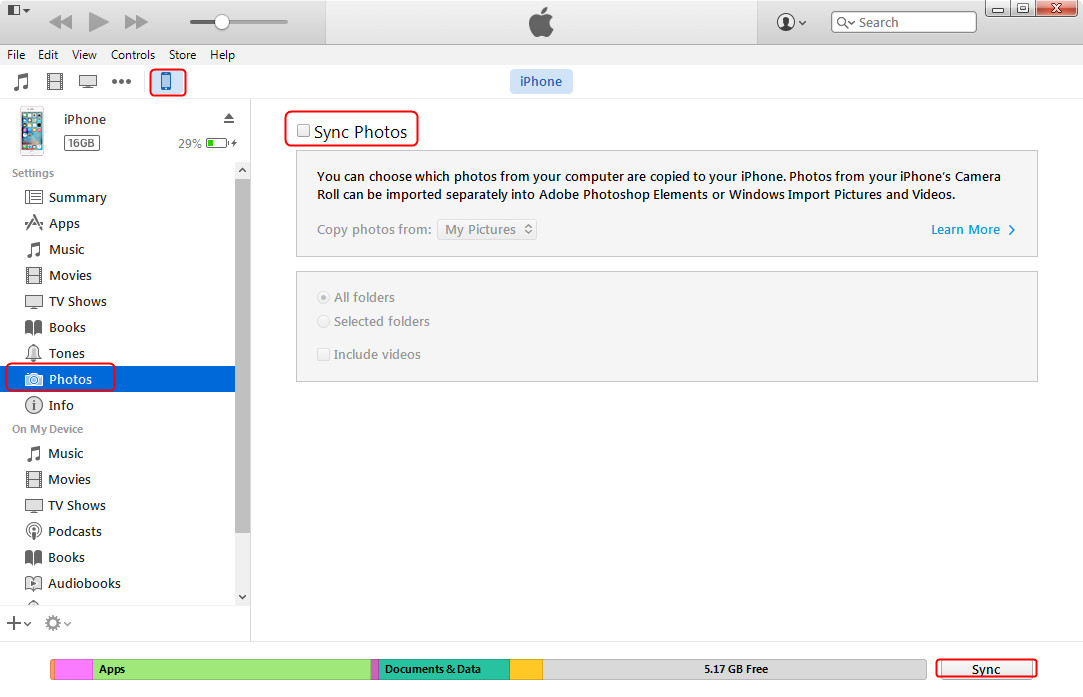
Task: Click the play button
Action: (99, 22)
